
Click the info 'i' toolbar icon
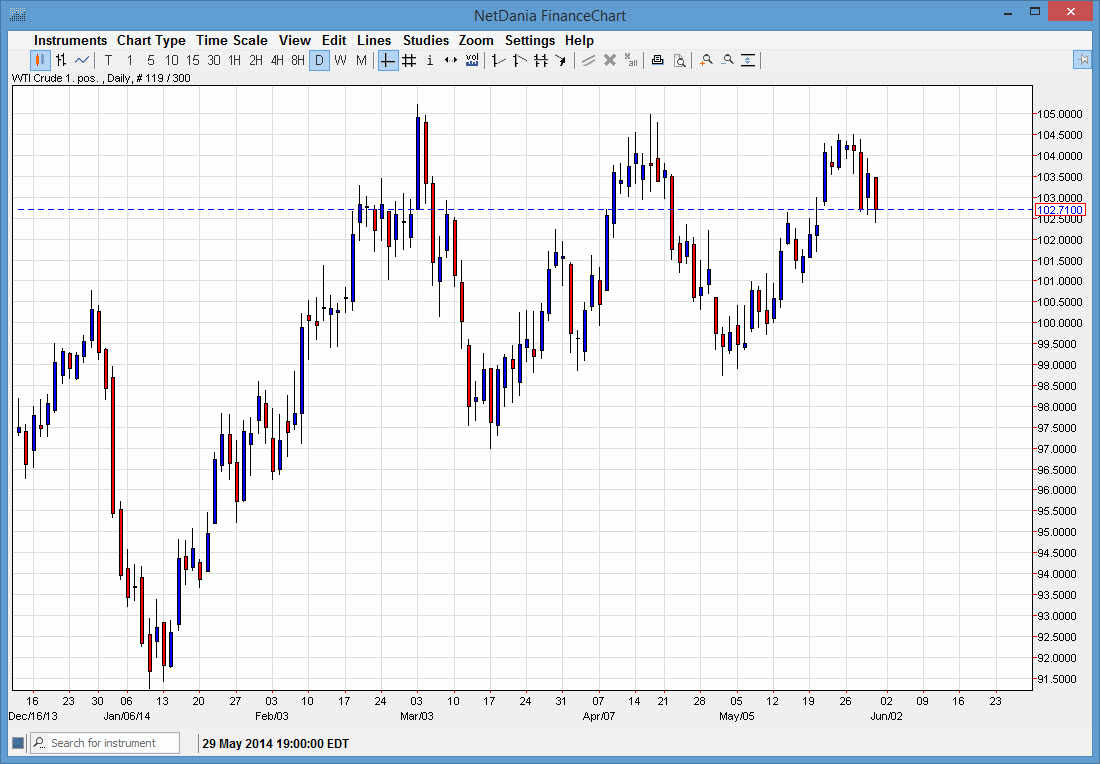pos(430,60)
